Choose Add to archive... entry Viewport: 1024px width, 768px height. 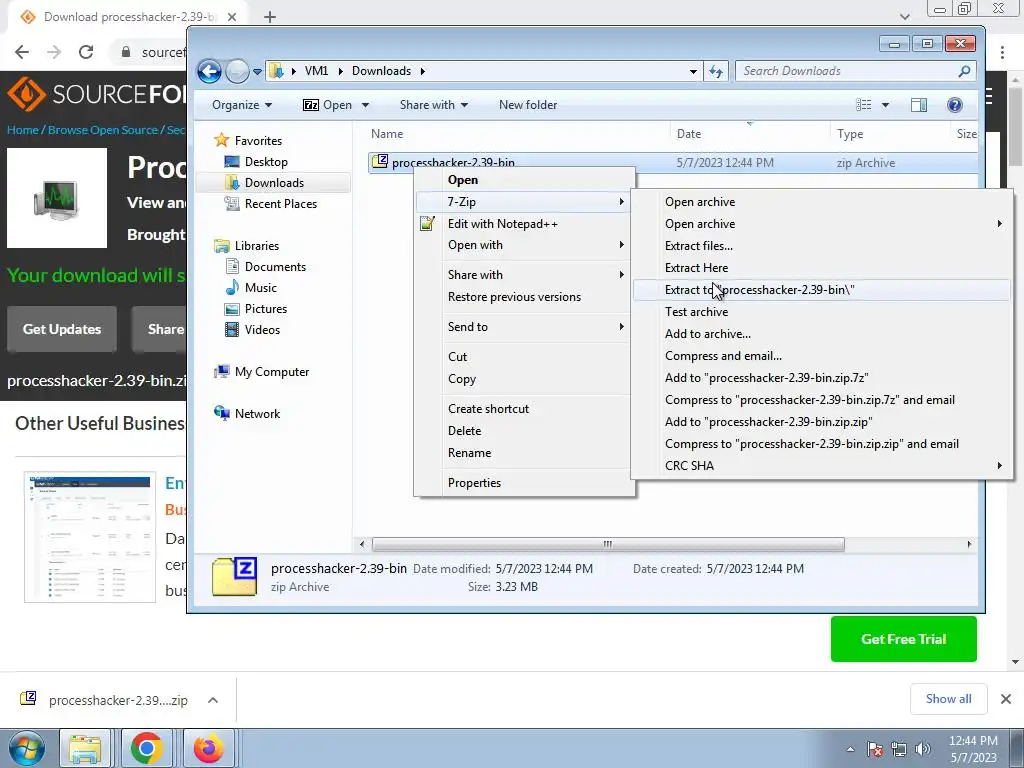822,334
